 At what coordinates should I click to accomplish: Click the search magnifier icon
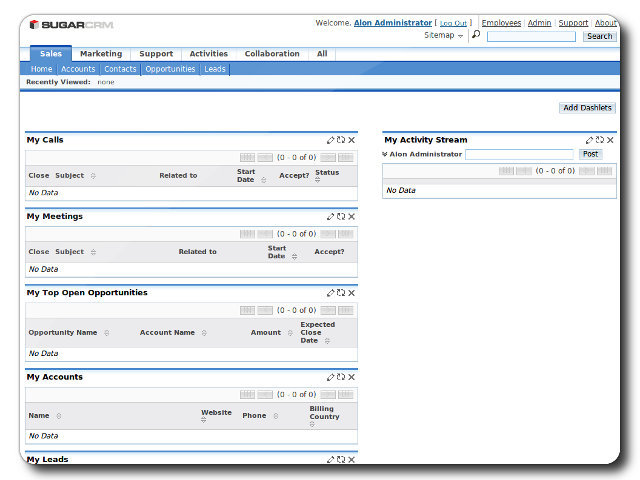[476, 35]
